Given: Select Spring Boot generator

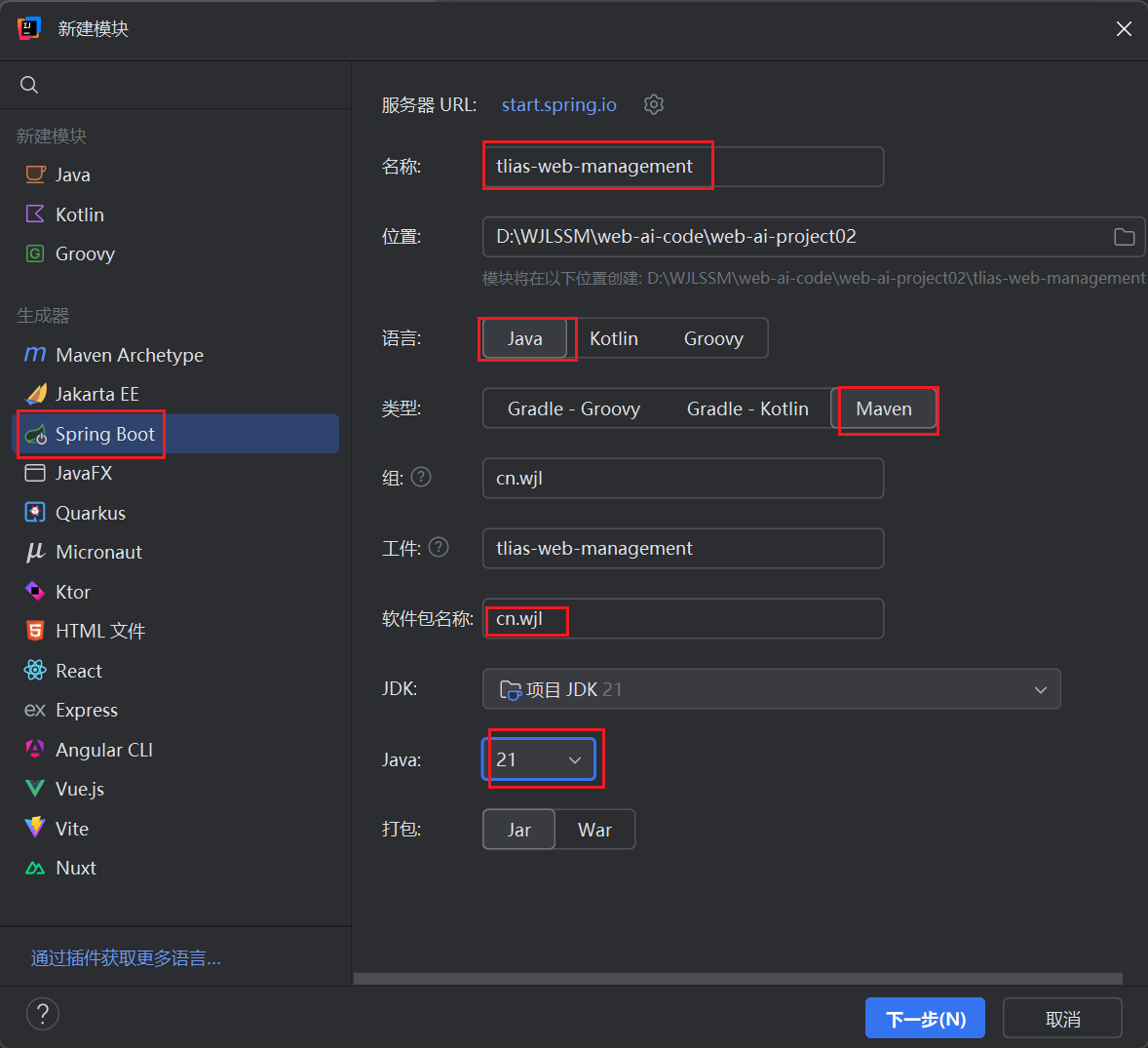Looking at the screenshot, I should [175, 434].
